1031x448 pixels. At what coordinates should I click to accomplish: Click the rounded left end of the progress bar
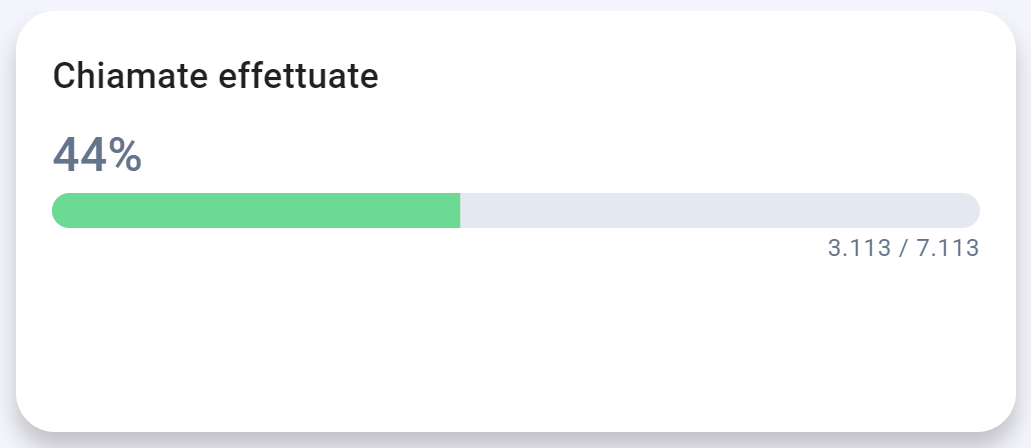[x=62, y=210]
